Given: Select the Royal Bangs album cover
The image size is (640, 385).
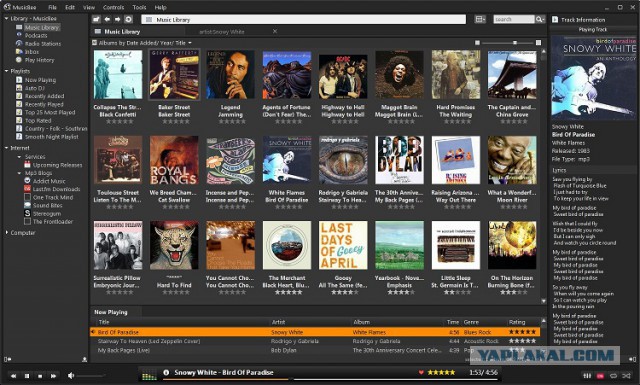Looking at the screenshot, I should coord(174,160).
